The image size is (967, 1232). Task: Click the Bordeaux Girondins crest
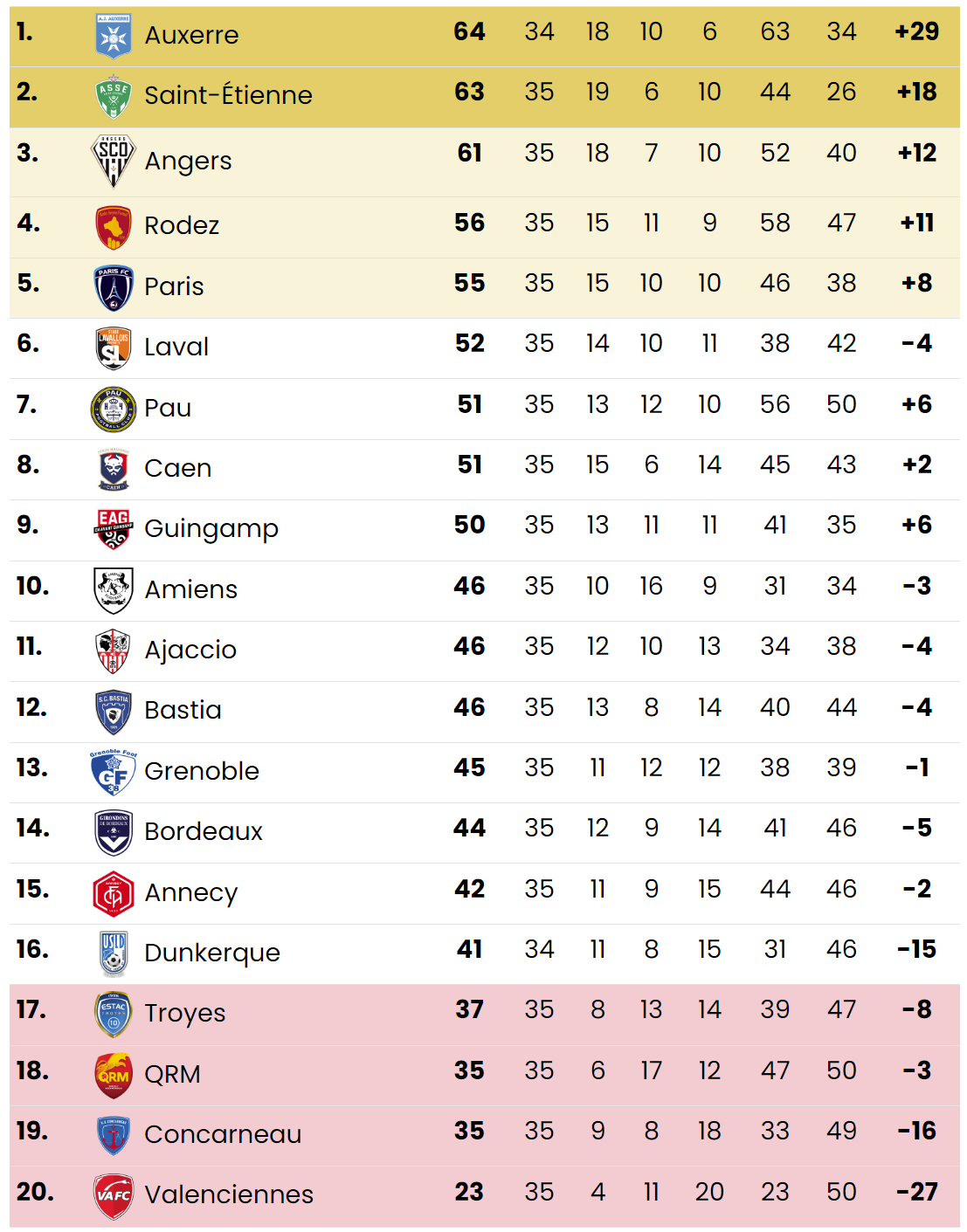114,832
